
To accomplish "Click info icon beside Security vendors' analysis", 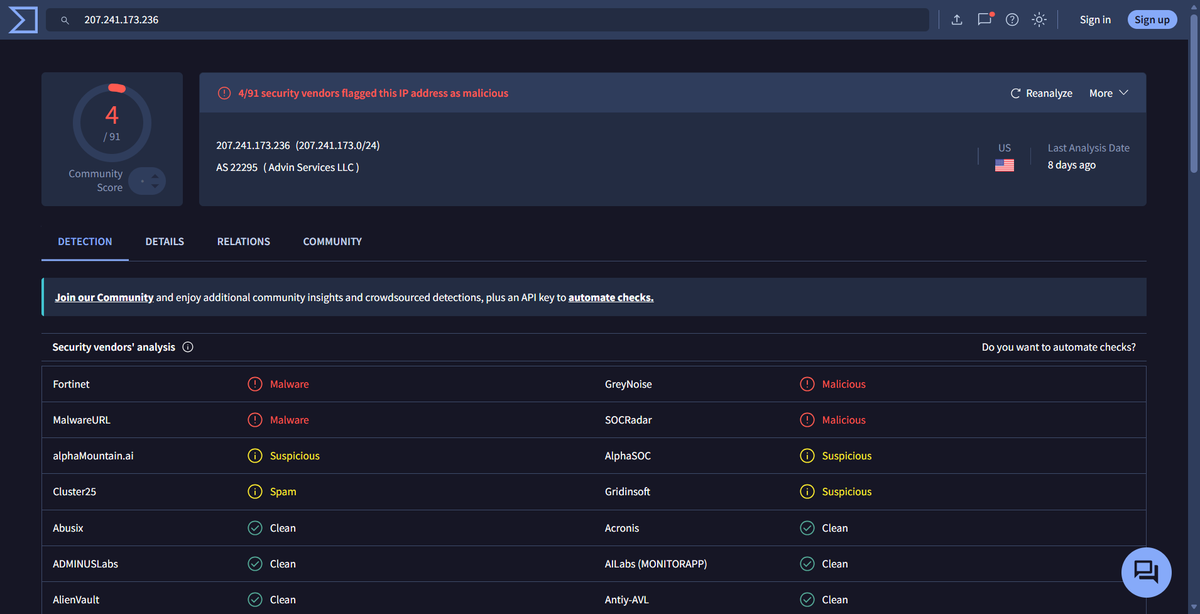I will pyautogui.click(x=188, y=347).
